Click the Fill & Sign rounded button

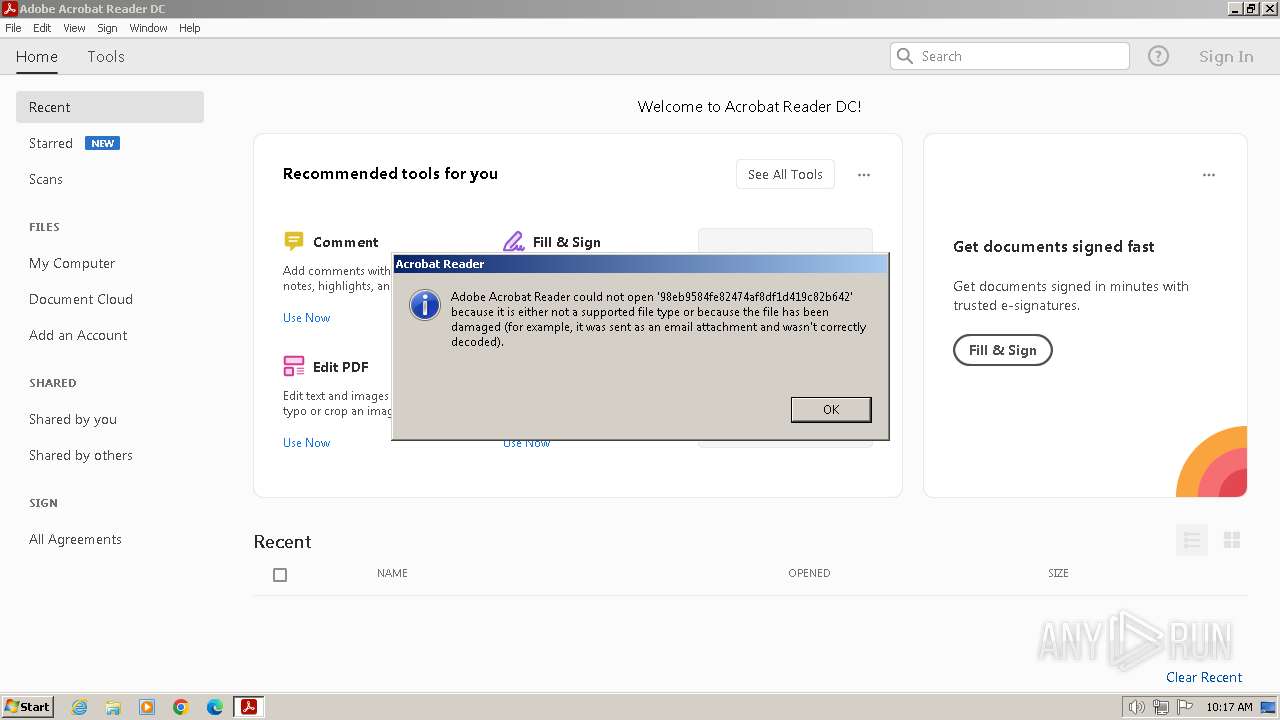point(1003,350)
